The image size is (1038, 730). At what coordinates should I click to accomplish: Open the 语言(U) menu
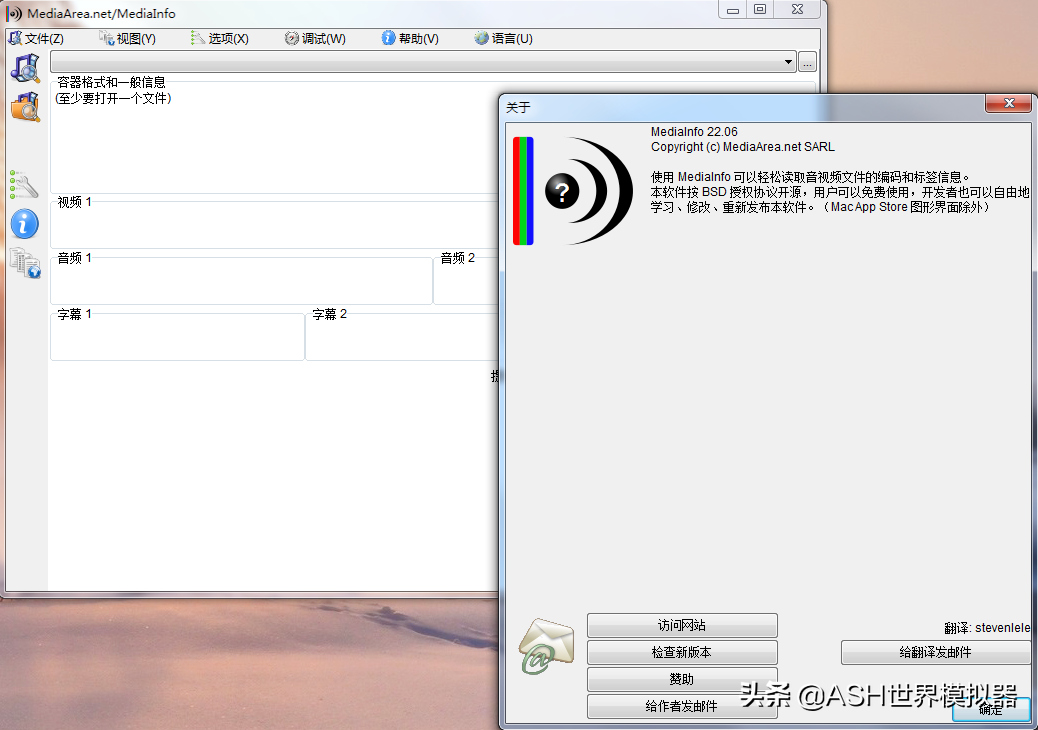(x=504, y=38)
